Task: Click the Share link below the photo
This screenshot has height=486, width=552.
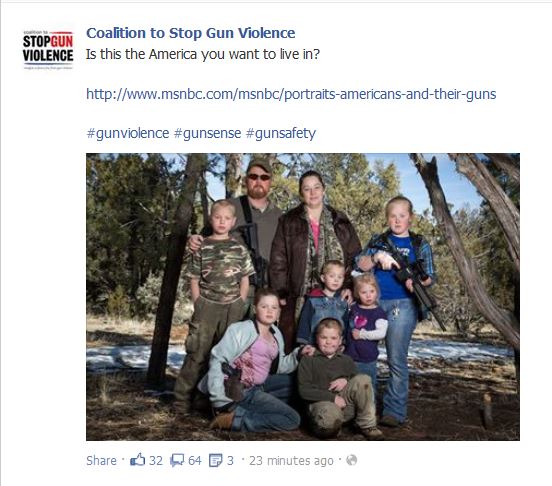Action: tap(101, 460)
